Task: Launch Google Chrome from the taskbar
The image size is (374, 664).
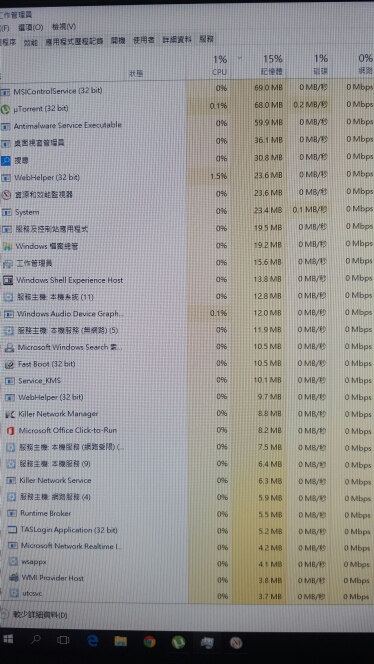Action: pyautogui.click(x=149, y=642)
